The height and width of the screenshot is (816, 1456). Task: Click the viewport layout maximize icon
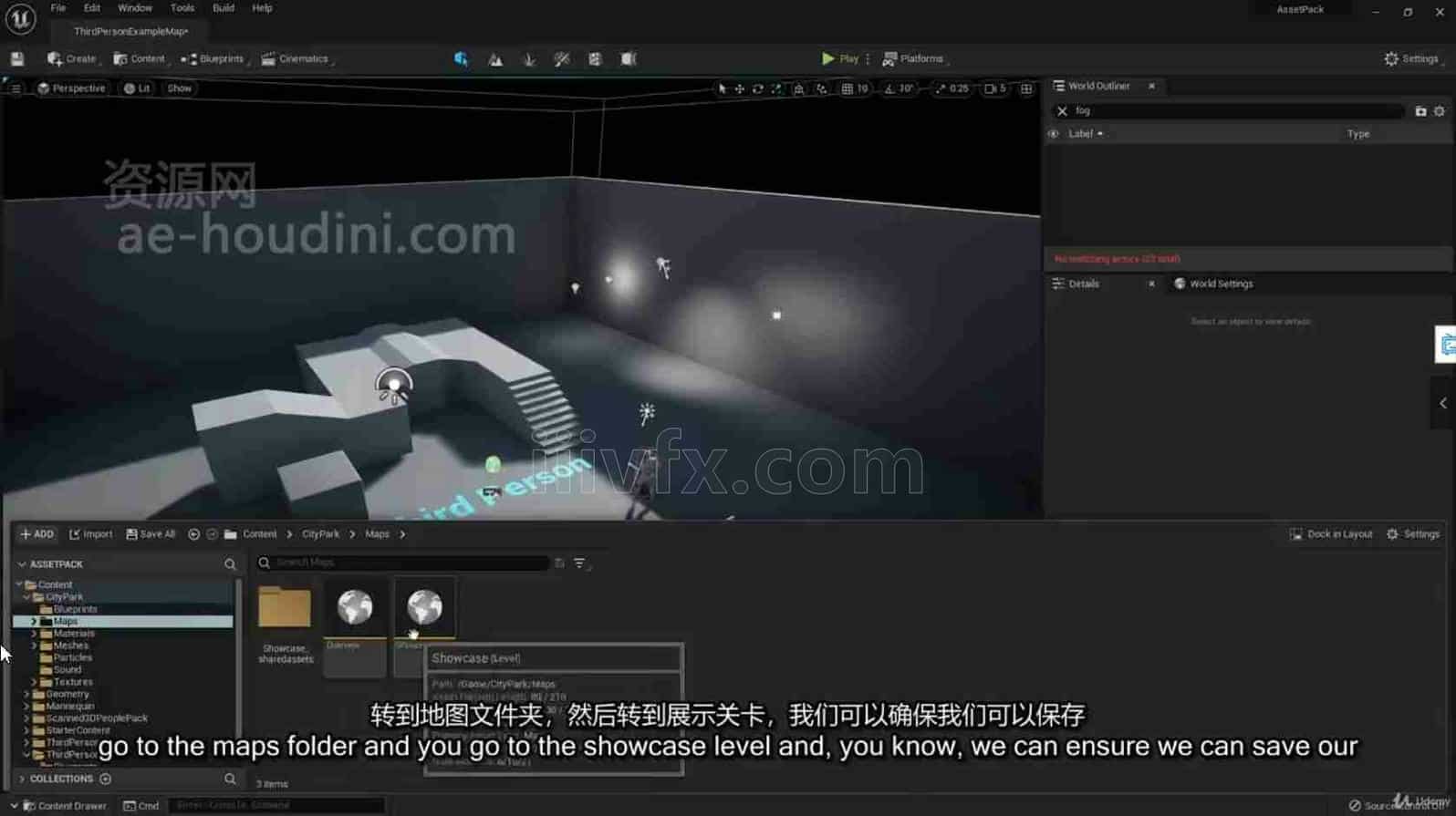[1026, 88]
